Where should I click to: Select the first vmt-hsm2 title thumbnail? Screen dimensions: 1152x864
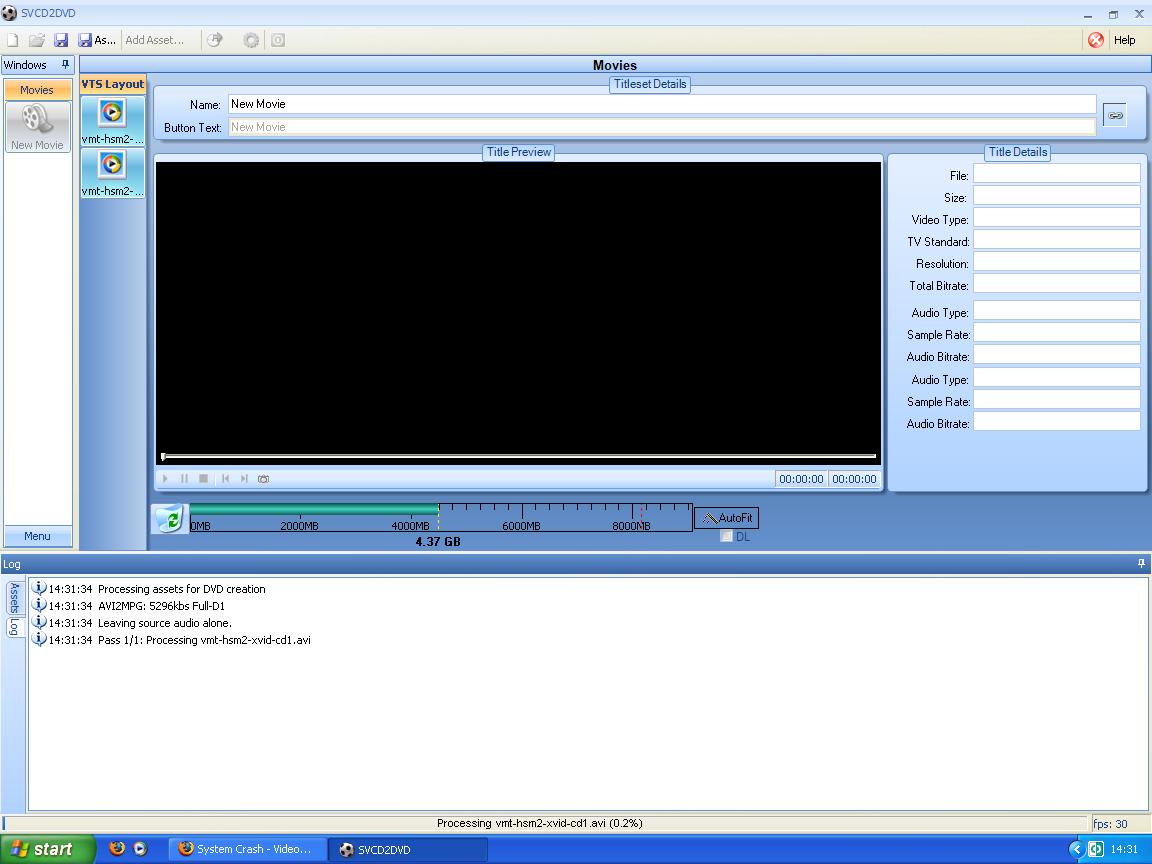tap(112, 121)
